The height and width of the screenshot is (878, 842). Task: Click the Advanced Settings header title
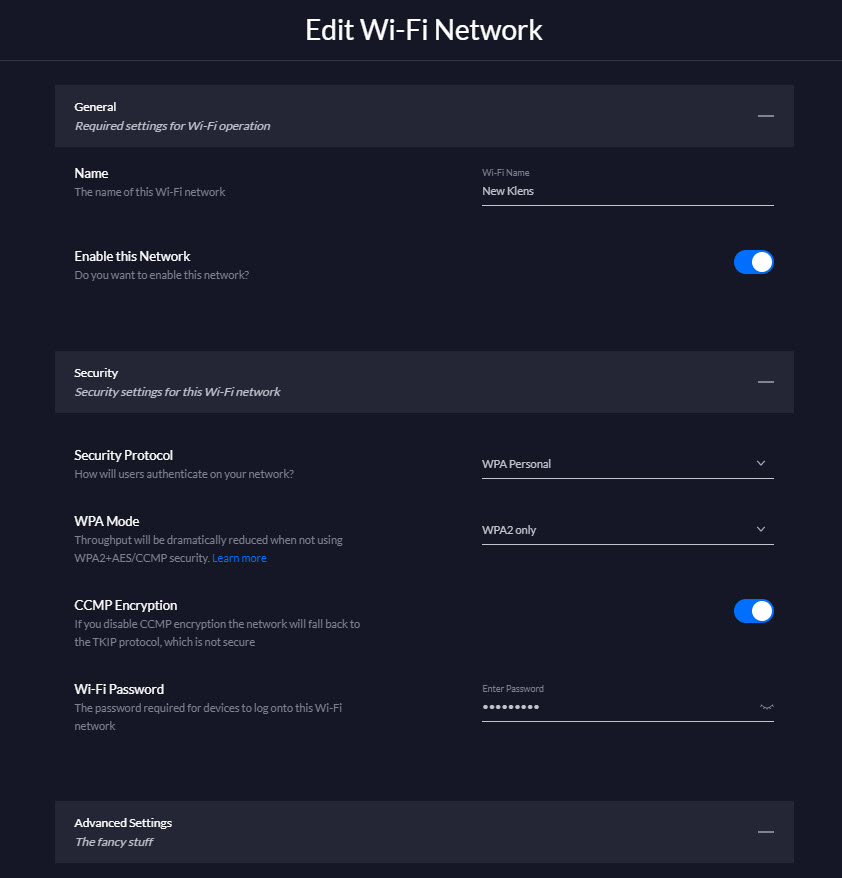(x=123, y=823)
